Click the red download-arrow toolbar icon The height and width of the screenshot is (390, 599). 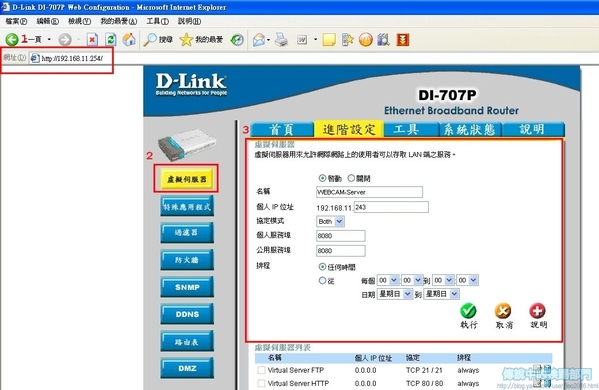[x=403, y=40]
